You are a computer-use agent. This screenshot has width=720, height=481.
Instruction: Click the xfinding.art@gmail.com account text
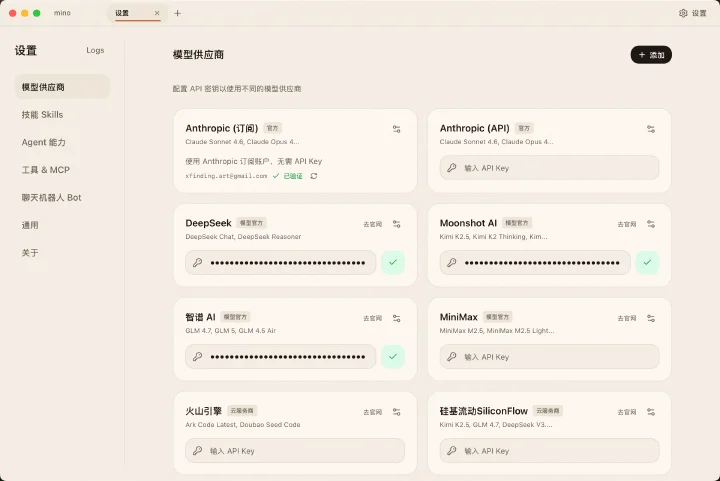[x=226, y=176]
